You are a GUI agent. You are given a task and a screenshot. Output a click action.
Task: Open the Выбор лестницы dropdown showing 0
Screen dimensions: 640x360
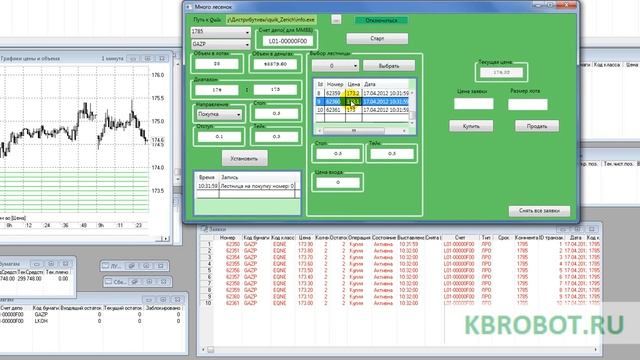(335, 66)
